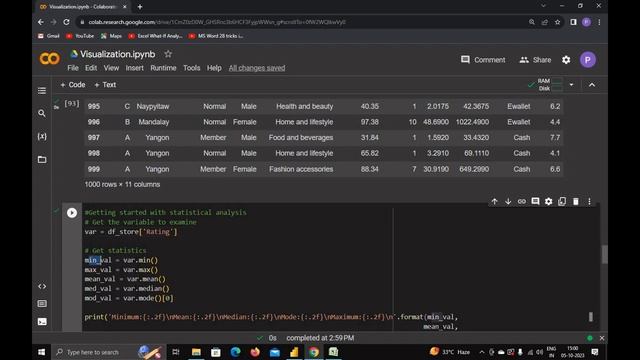This screenshot has width=640, height=360.
Task: Mirror cell in tab icon
Action: pyautogui.click(x=562, y=201)
